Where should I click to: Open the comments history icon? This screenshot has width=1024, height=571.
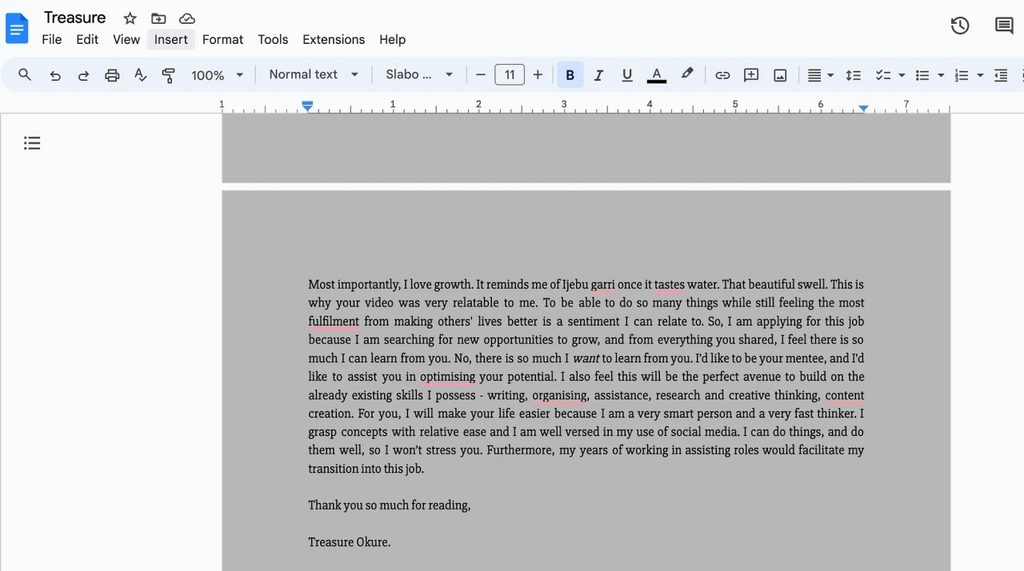[1004, 26]
